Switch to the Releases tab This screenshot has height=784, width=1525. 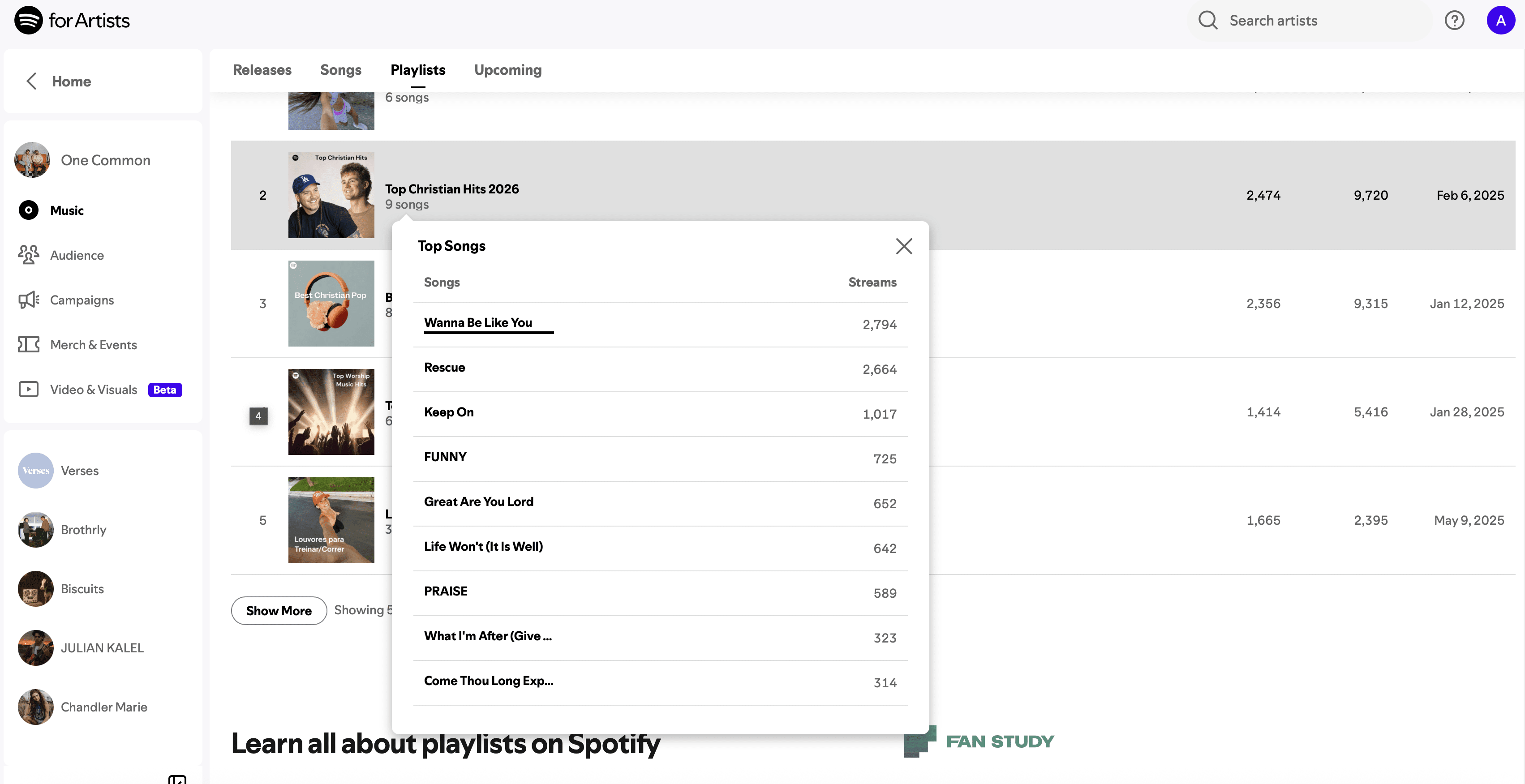point(262,70)
